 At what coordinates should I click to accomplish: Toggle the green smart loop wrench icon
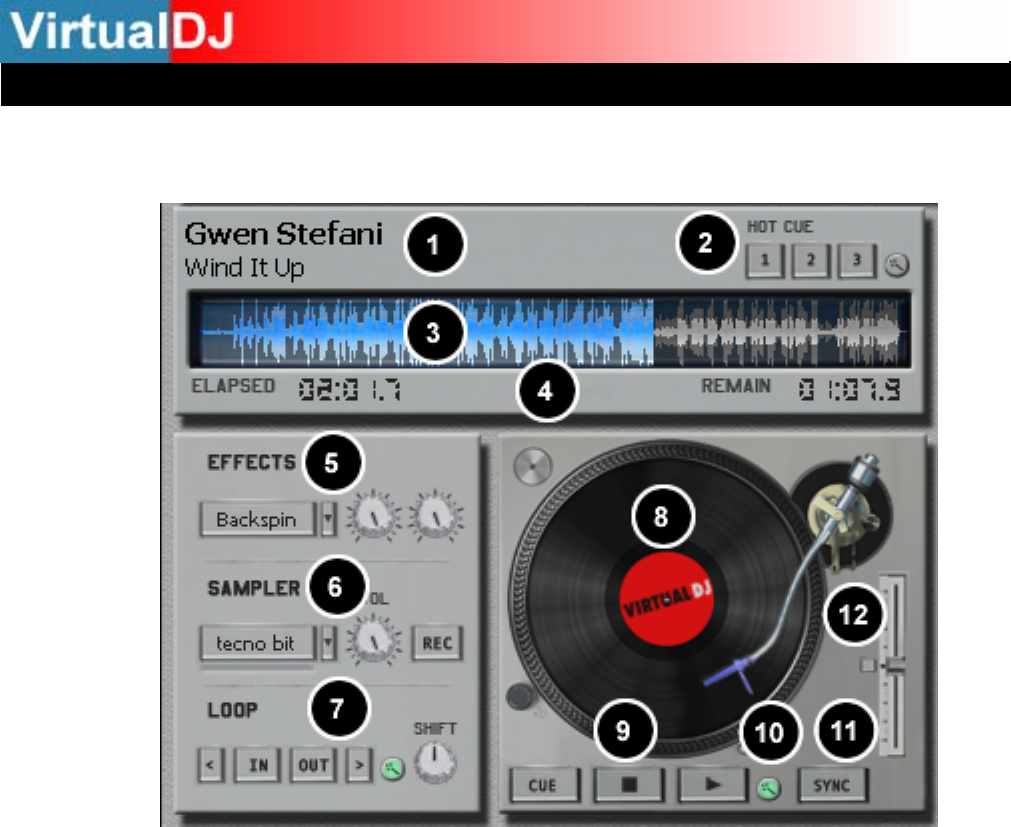pyautogui.click(x=393, y=768)
